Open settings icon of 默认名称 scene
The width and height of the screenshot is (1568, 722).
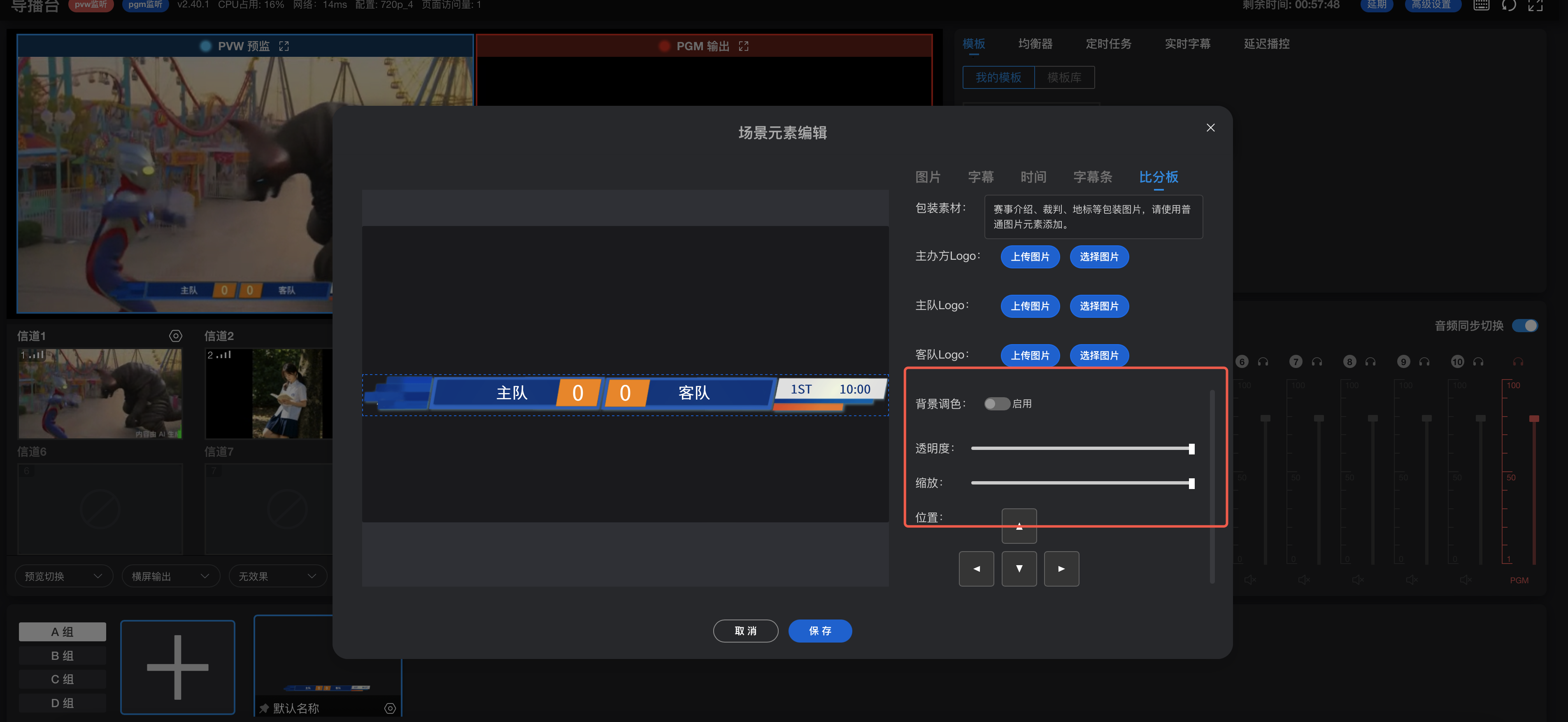[x=390, y=708]
